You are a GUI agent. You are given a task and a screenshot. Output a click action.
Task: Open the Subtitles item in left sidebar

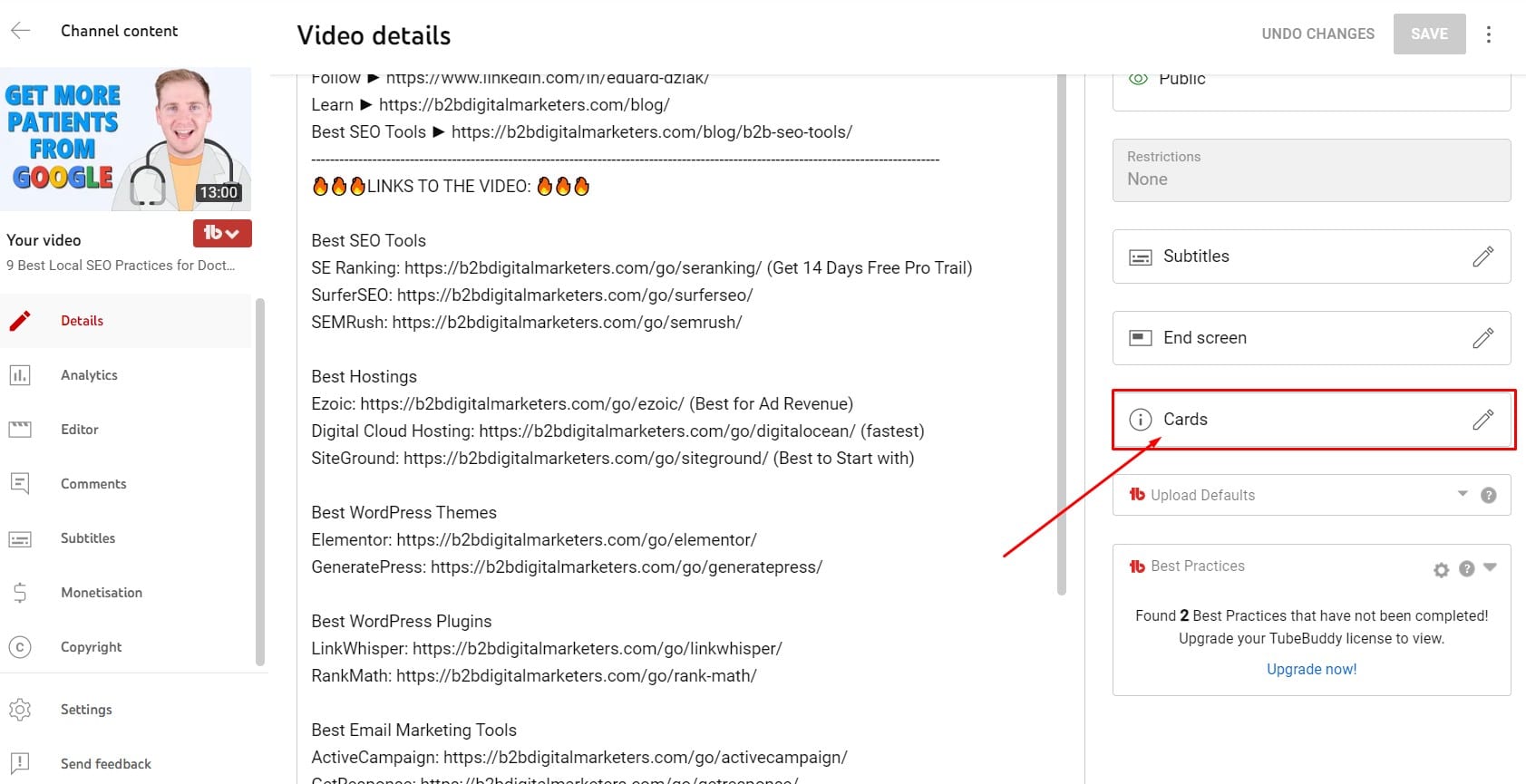126,538
